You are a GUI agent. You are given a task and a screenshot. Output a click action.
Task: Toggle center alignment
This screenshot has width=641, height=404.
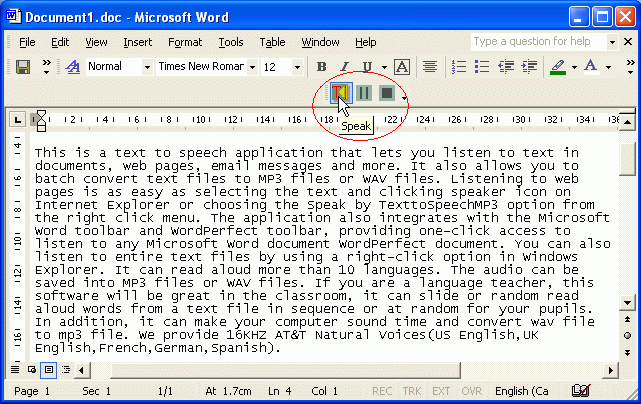click(x=430, y=67)
